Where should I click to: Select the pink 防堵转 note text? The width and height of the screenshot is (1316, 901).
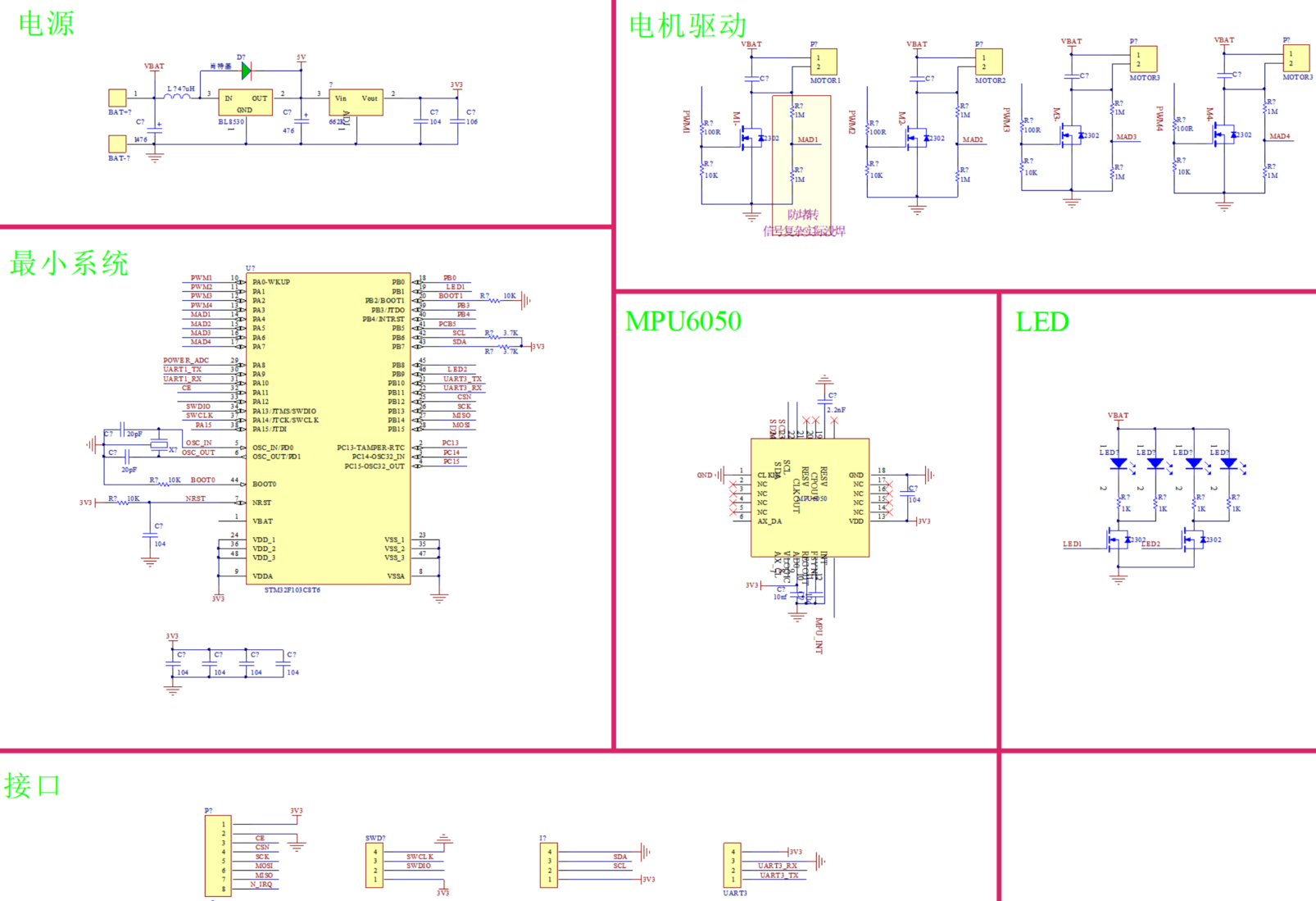803,215
